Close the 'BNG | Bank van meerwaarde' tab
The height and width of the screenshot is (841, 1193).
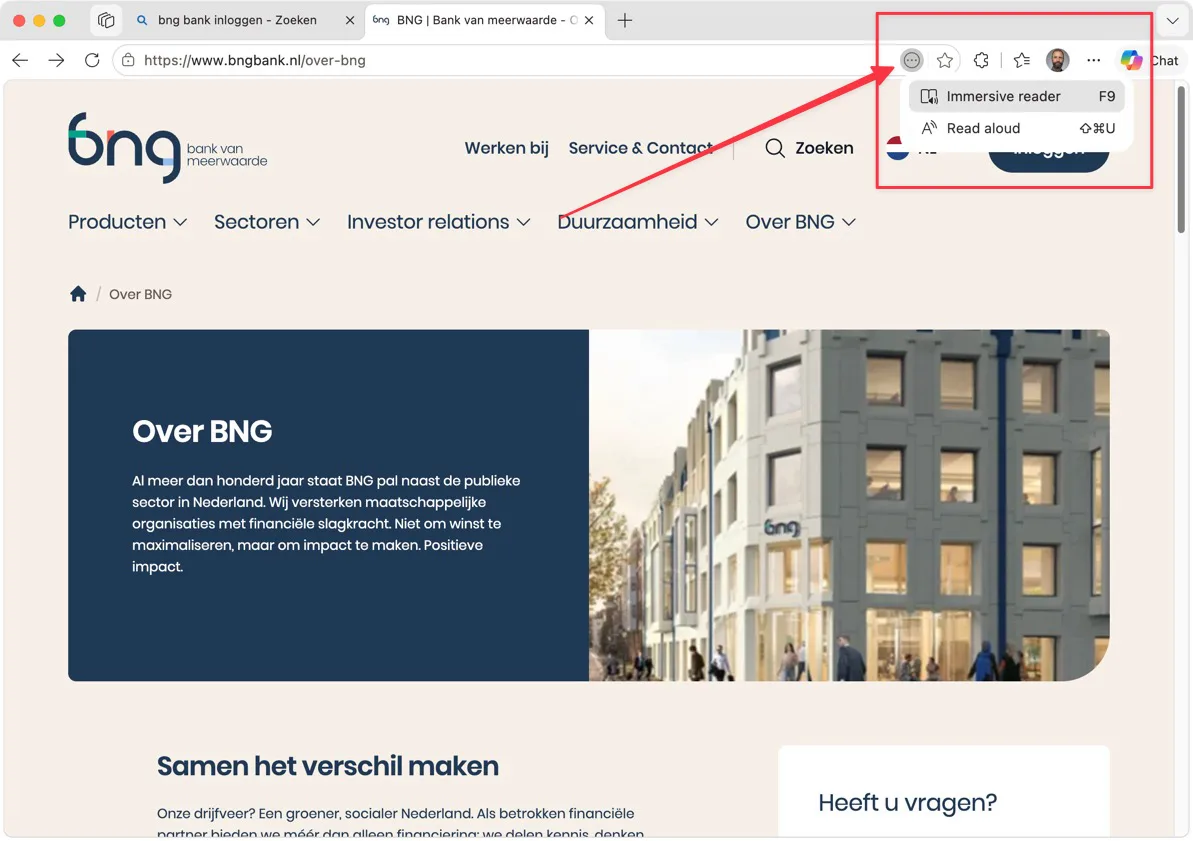point(589,21)
